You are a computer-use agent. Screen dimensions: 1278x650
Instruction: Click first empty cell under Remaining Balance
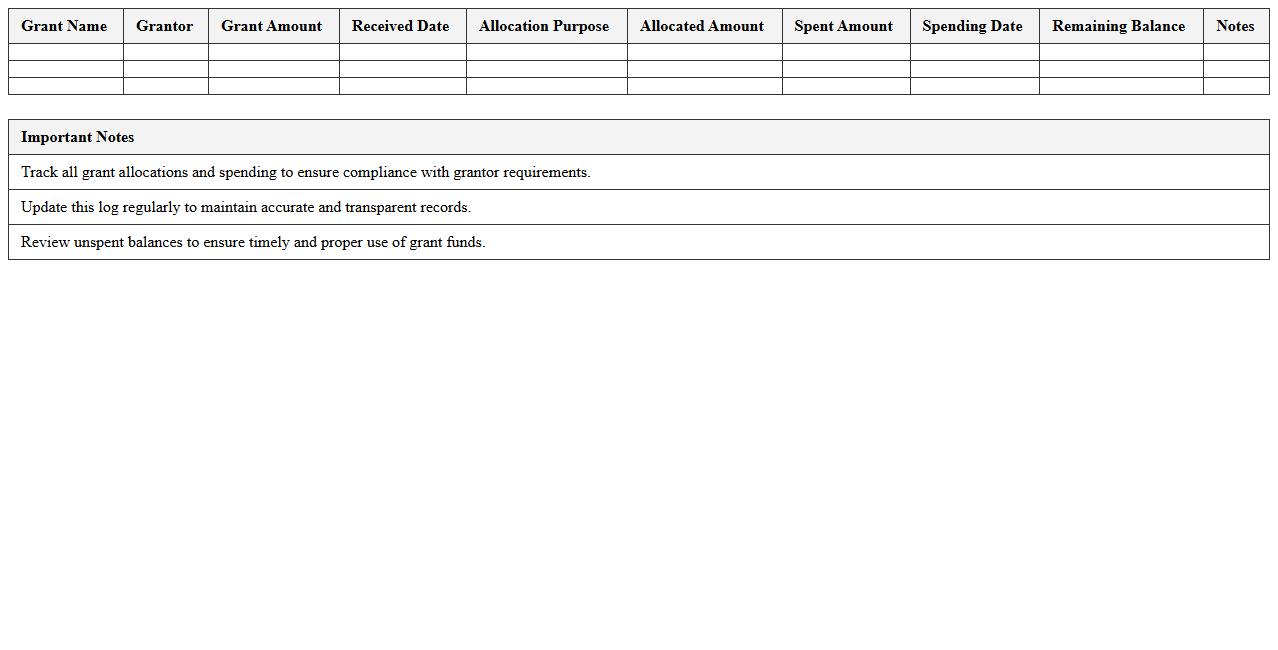pyautogui.click(x=1120, y=52)
